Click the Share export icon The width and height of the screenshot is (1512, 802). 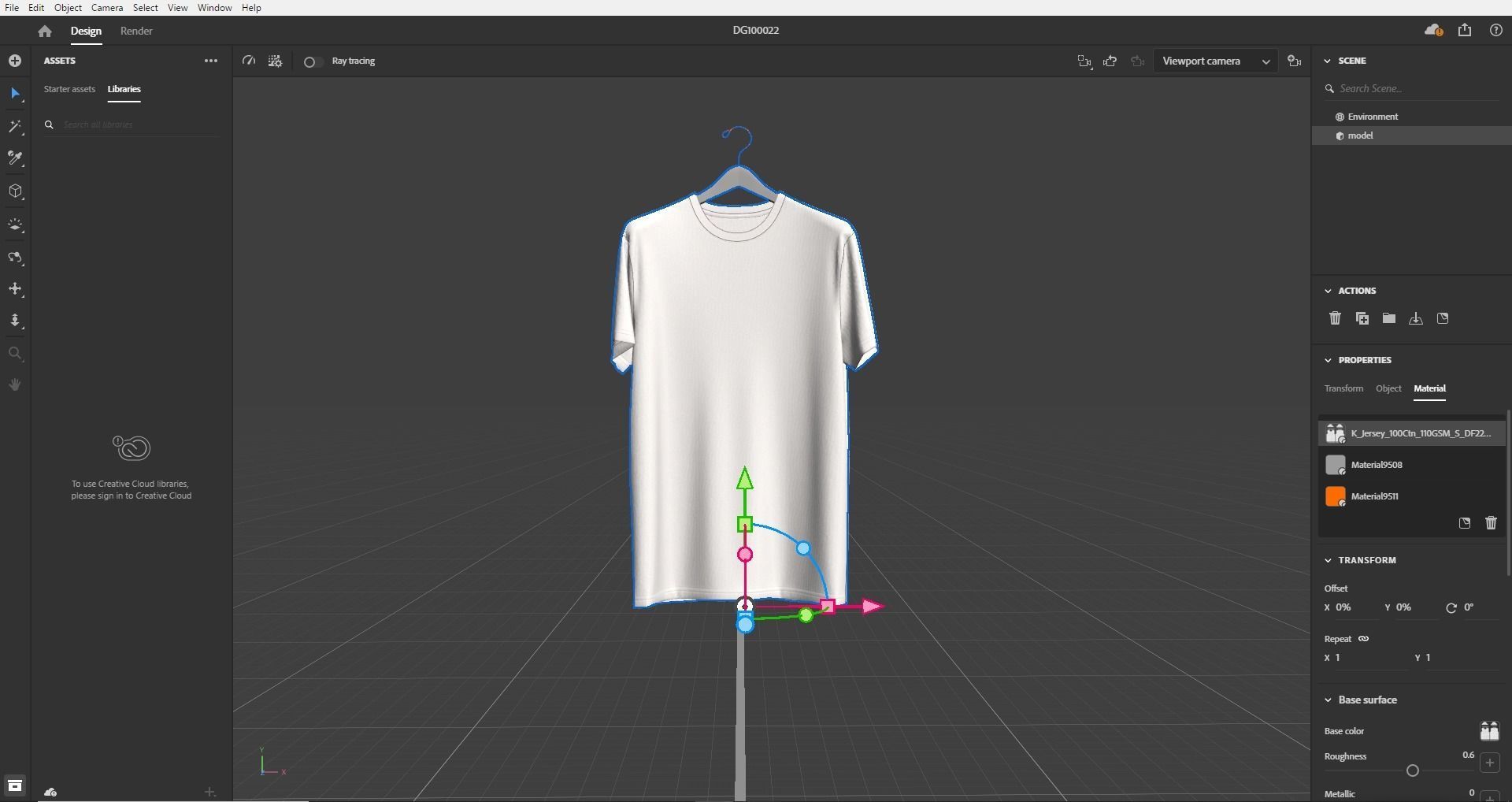[x=1465, y=30]
